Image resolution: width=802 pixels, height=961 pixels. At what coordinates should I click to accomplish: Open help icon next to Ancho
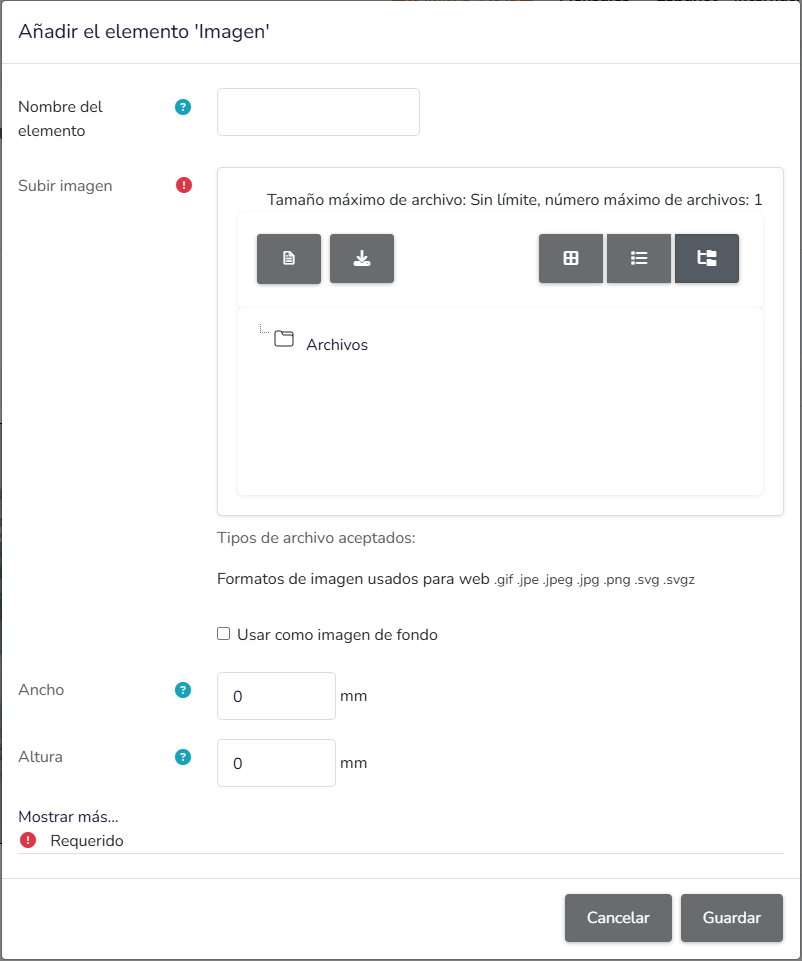pyautogui.click(x=183, y=690)
